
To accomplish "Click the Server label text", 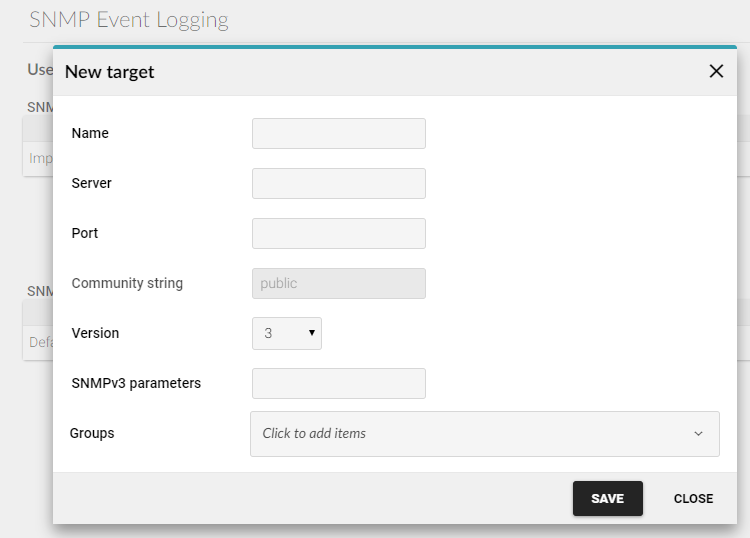I will point(91,183).
